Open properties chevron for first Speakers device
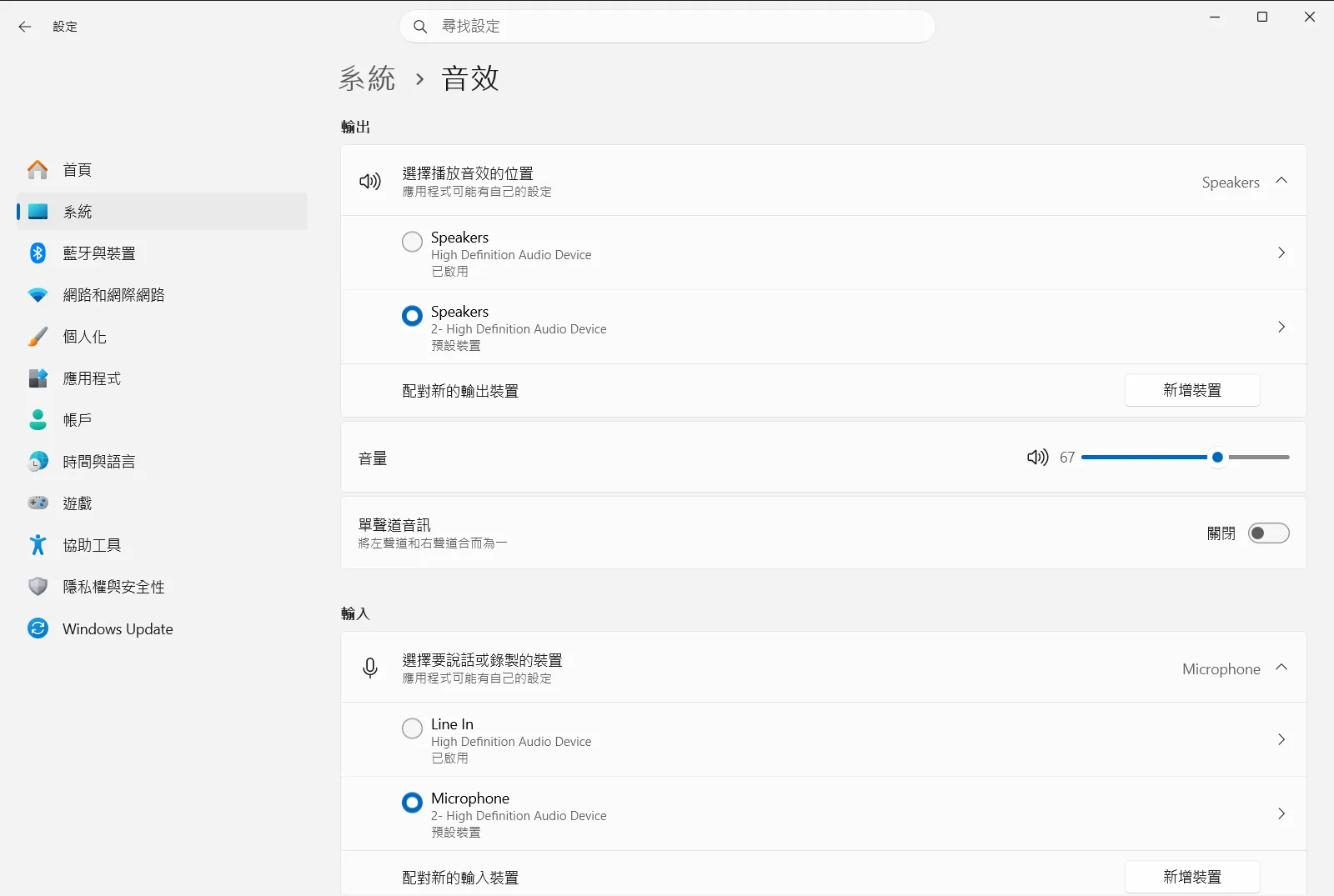This screenshot has width=1334, height=896. click(1281, 253)
